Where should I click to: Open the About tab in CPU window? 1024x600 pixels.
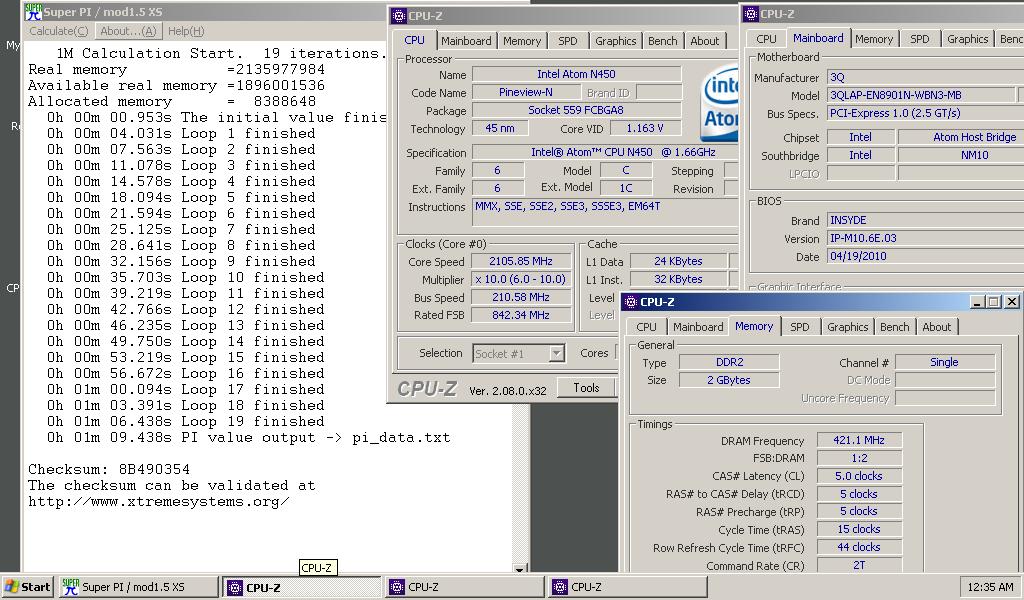point(705,40)
